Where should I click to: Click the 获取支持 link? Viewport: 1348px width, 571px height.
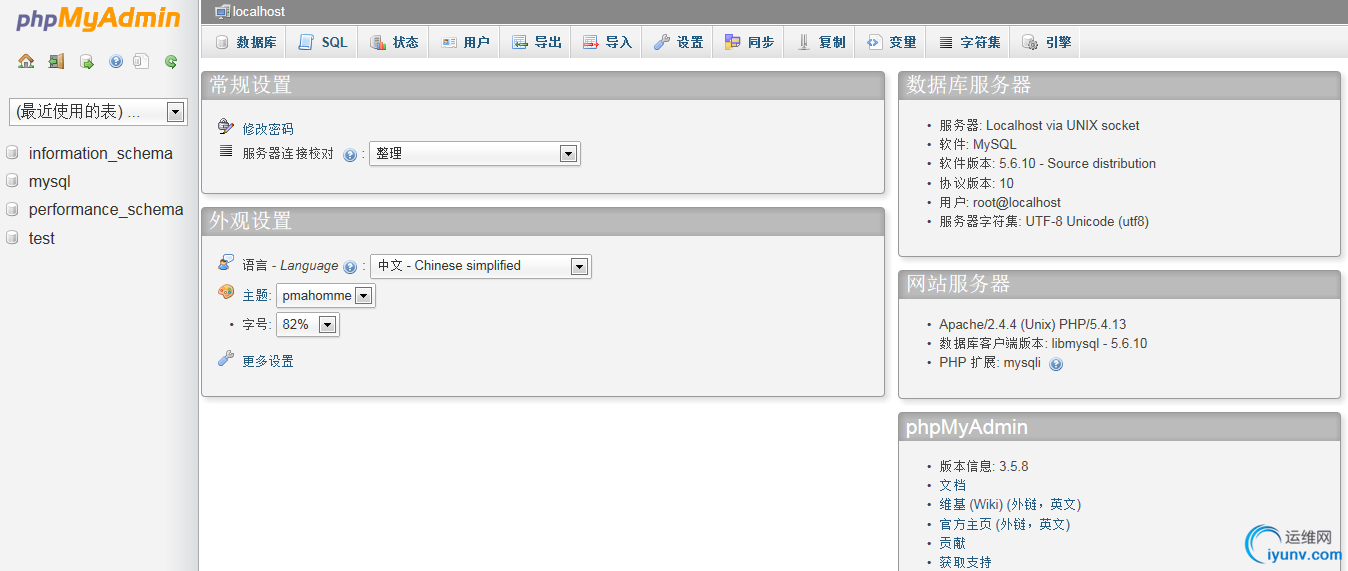[x=965, y=562]
